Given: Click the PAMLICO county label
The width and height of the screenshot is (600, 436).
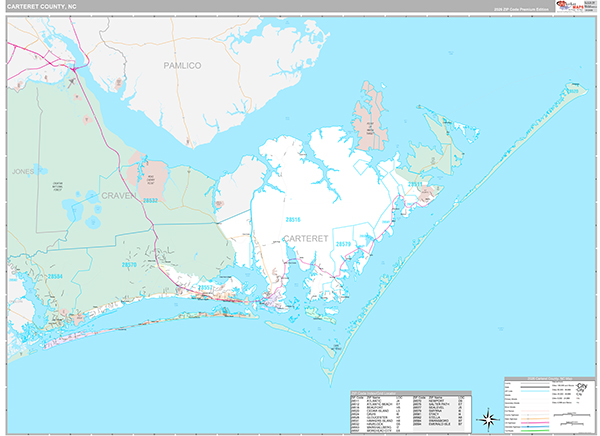Looking at the screenshot, I should pyautogui.click(x=182, y=66).
